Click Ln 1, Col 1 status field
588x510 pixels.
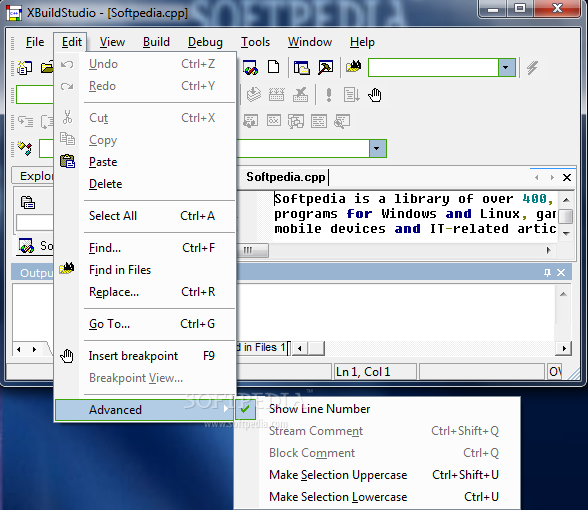pos(375,372)
